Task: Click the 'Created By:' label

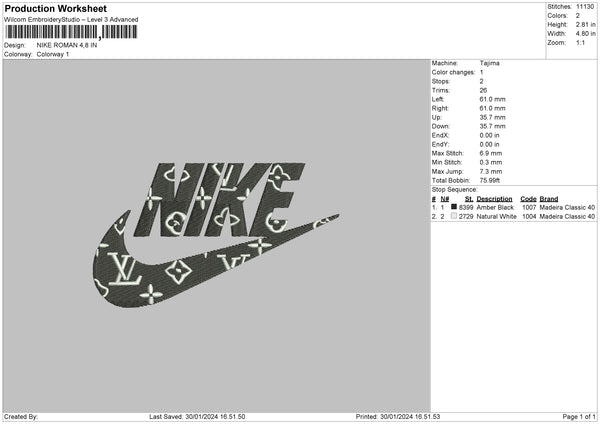Action: pyautogui.click(x=21, y=417)
